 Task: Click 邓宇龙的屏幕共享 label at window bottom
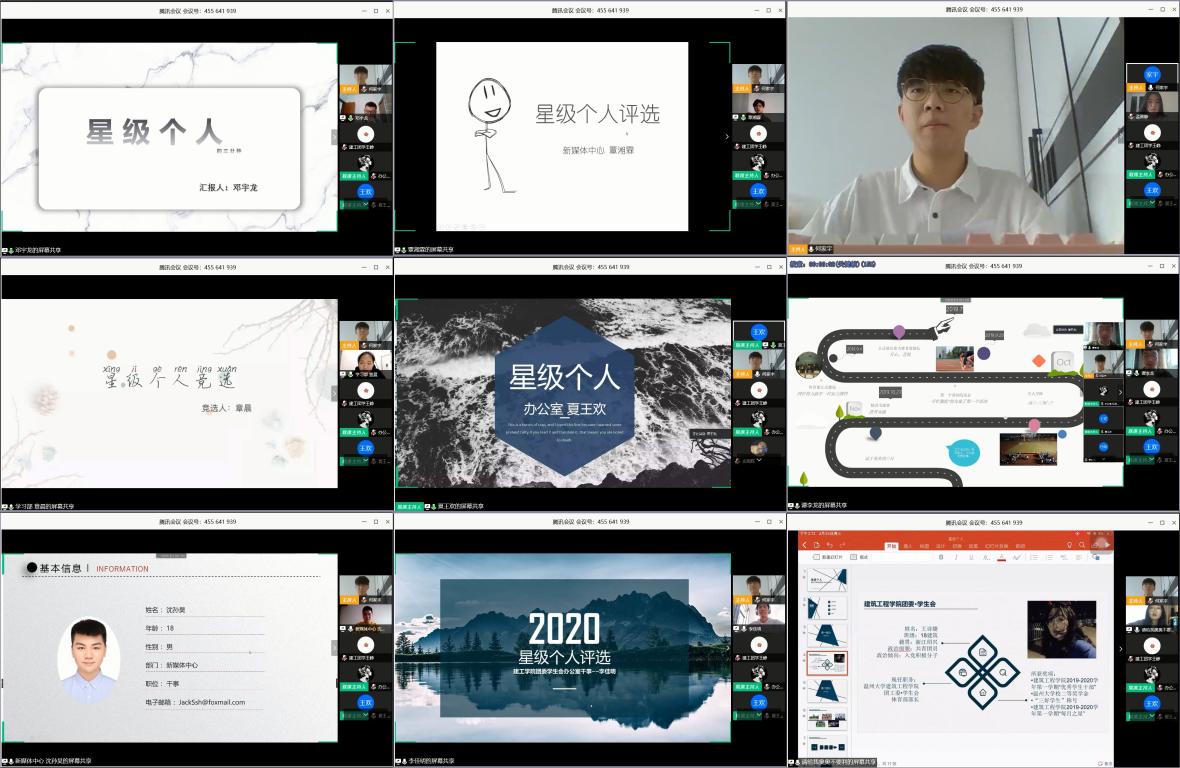37,250
